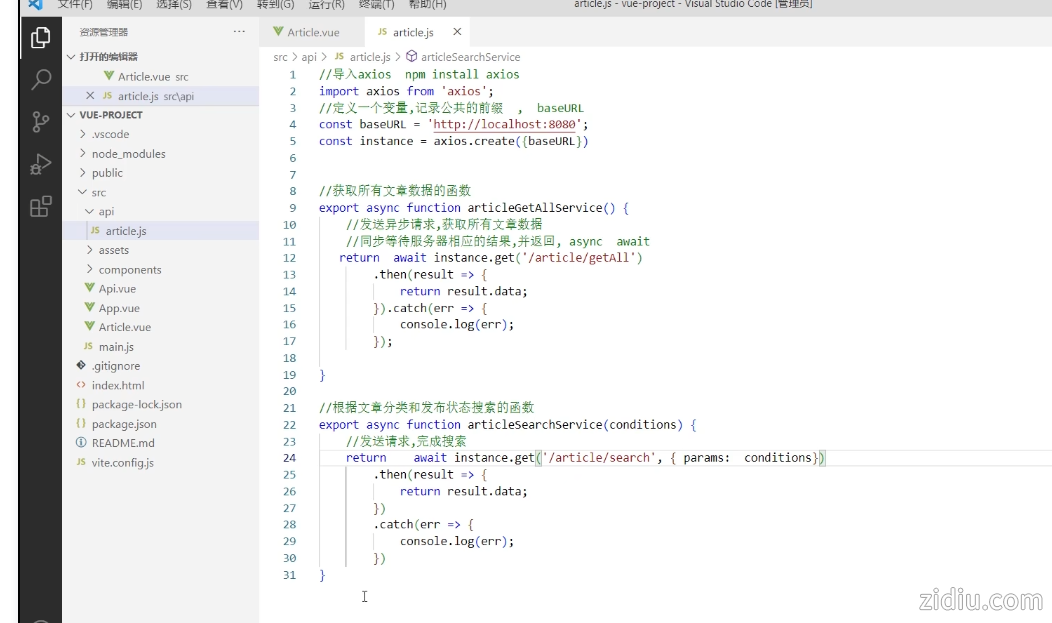This screenshot has height=623, width=1052.
Task: Close article.js in the open editors list
Action: point(90,96)
